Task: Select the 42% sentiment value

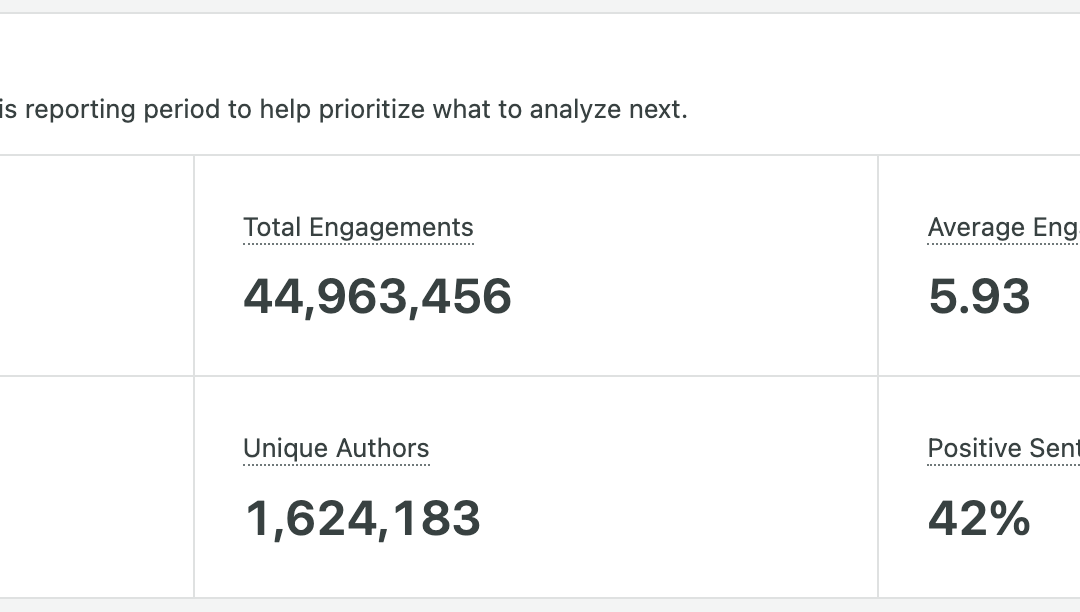Action: coord(979,518)
